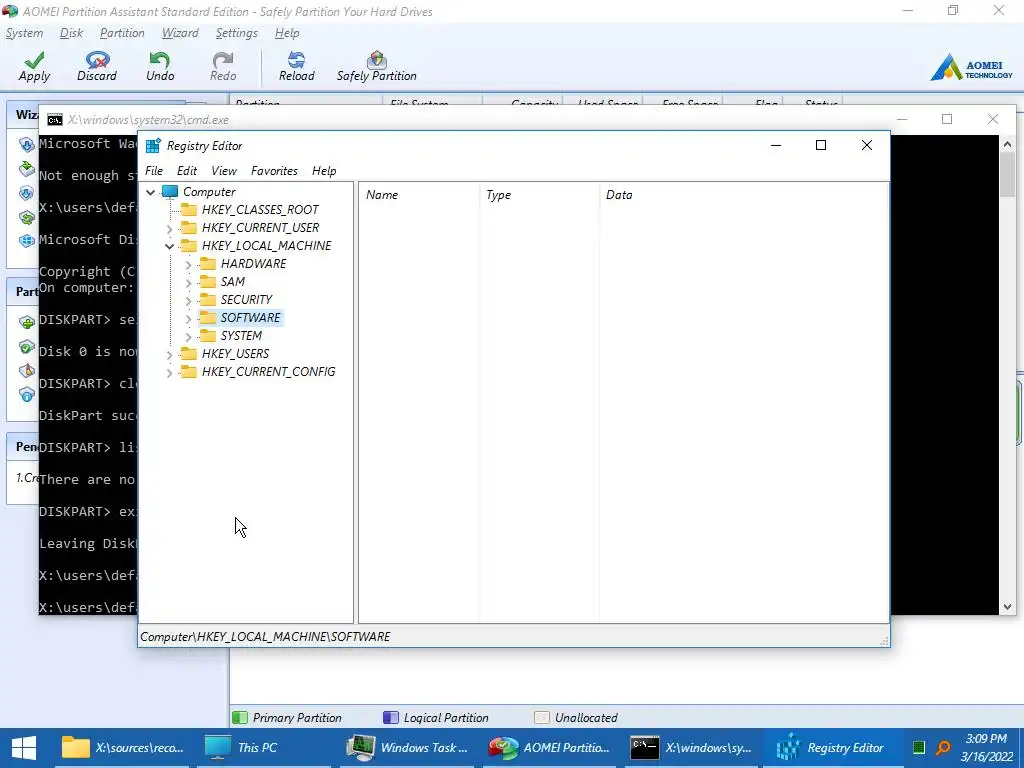The height and width of the screenshot is (768, 1024).
Task: Expand the SOFTWARE node arrow
Action: click(x=188, y=318)
